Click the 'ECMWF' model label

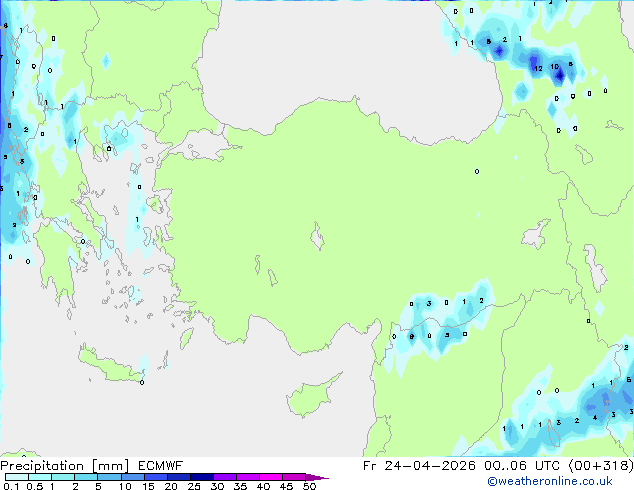pyautogui.click(x=161, y=466)
